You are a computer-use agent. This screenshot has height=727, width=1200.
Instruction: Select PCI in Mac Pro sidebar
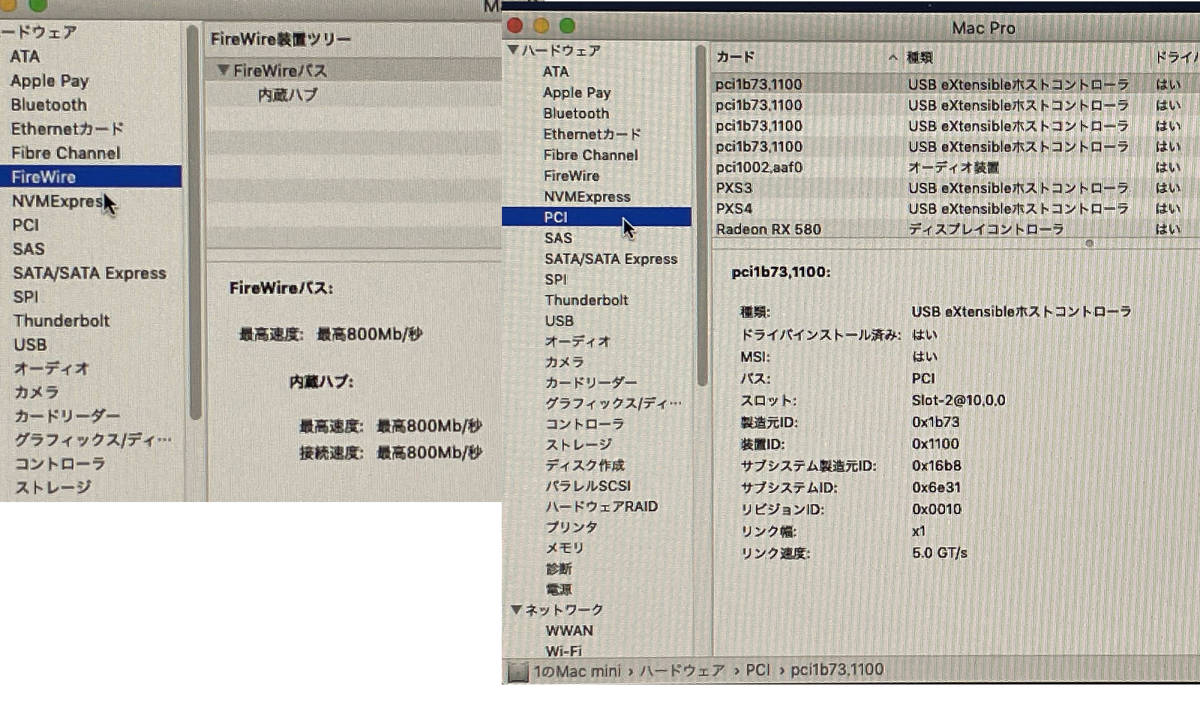(x=596, y=216)
